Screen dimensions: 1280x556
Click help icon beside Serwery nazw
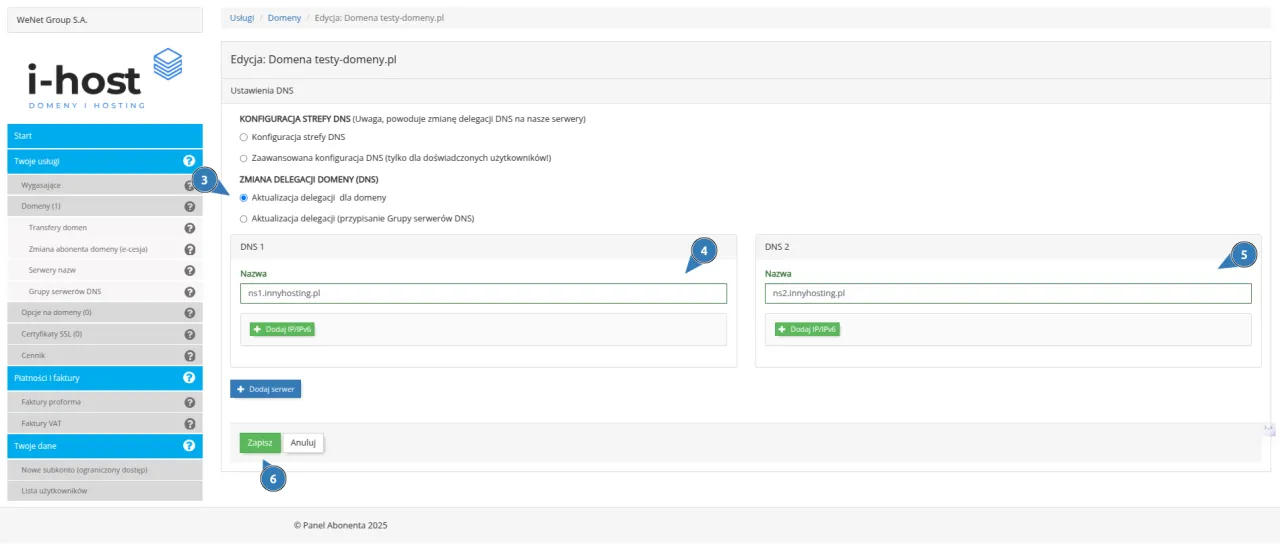point(190,270)
